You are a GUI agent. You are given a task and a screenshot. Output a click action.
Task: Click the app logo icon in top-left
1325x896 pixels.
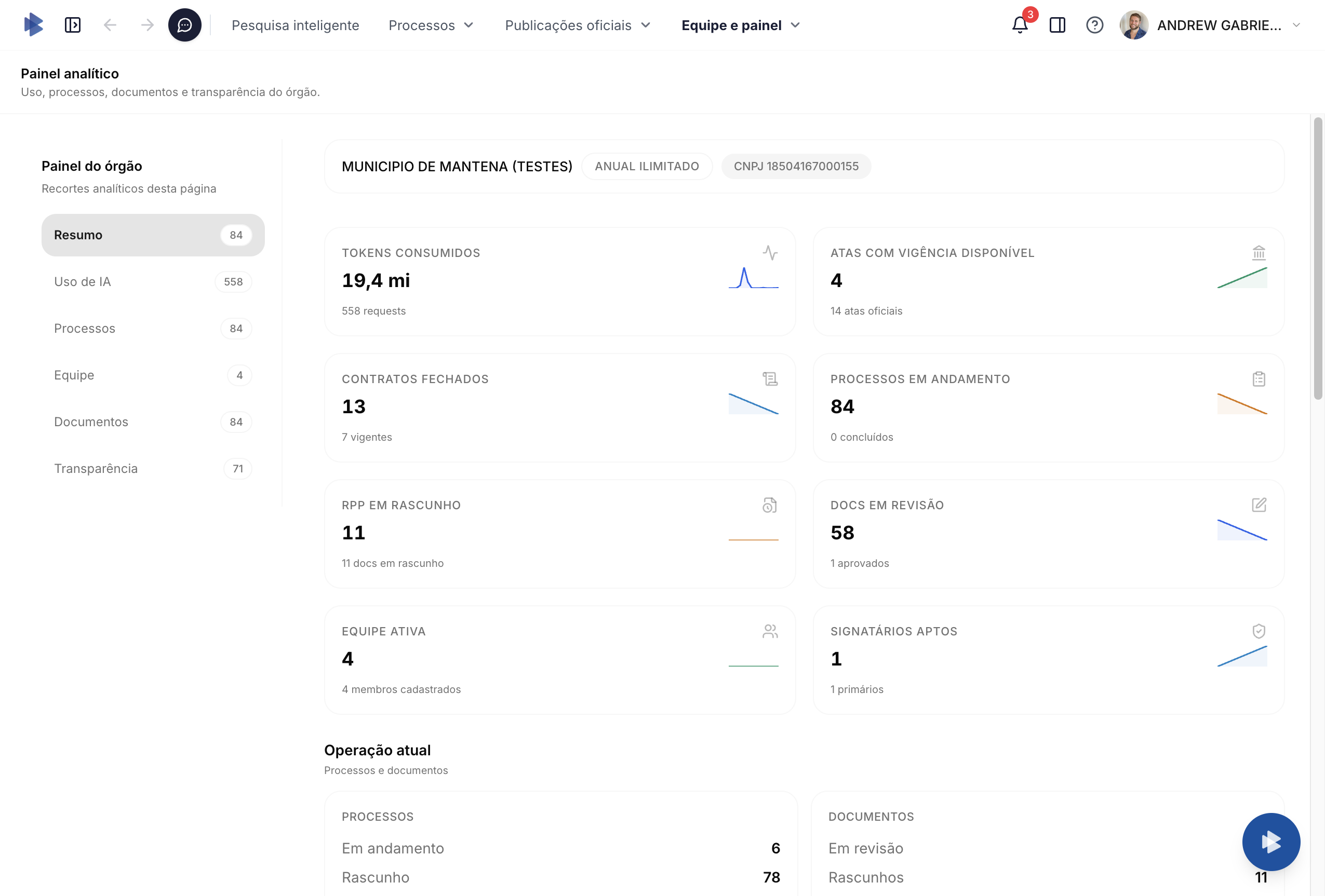coord(34,25)
